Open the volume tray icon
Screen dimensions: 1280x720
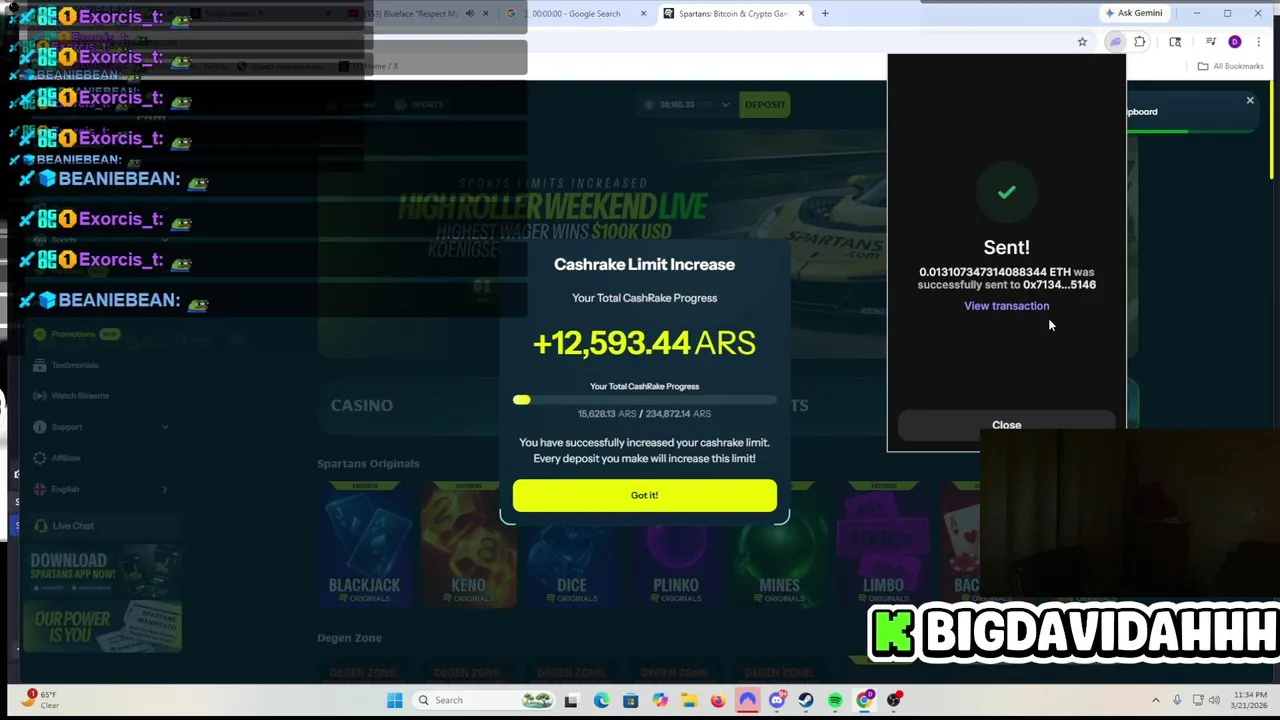(1215, 700)
